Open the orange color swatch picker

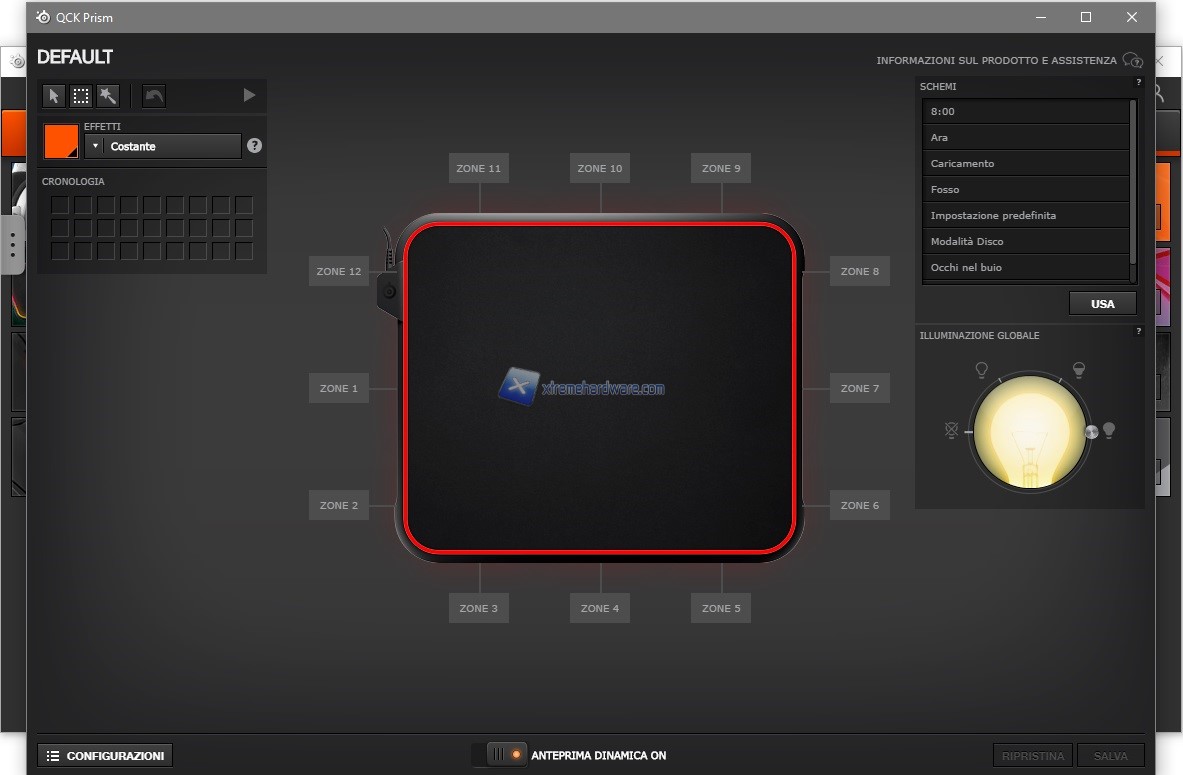click(61, 141)
